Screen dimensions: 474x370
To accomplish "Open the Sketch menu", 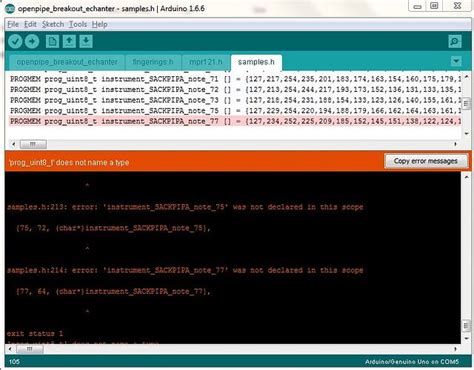I will 53,24.
